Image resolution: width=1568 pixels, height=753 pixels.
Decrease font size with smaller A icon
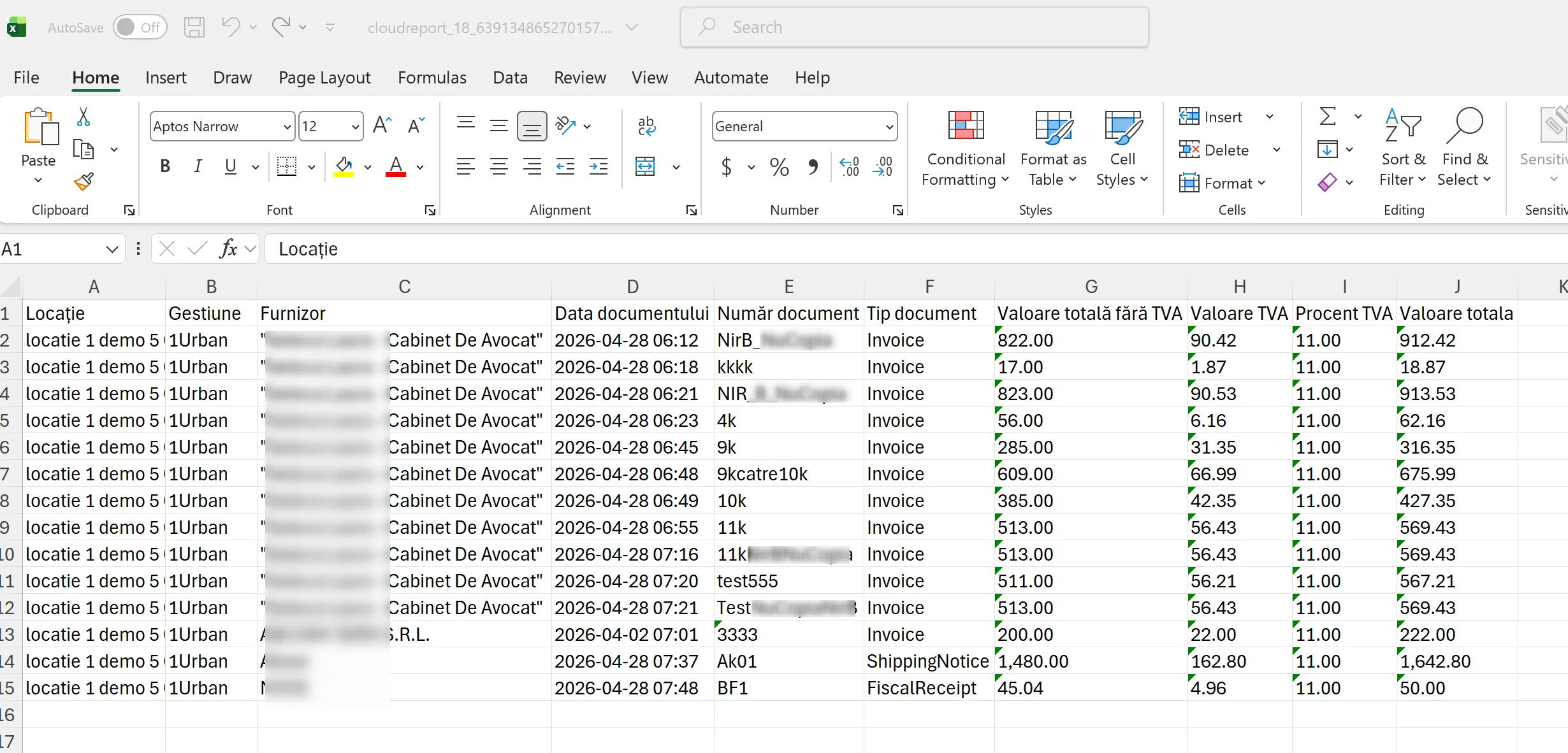416,125
